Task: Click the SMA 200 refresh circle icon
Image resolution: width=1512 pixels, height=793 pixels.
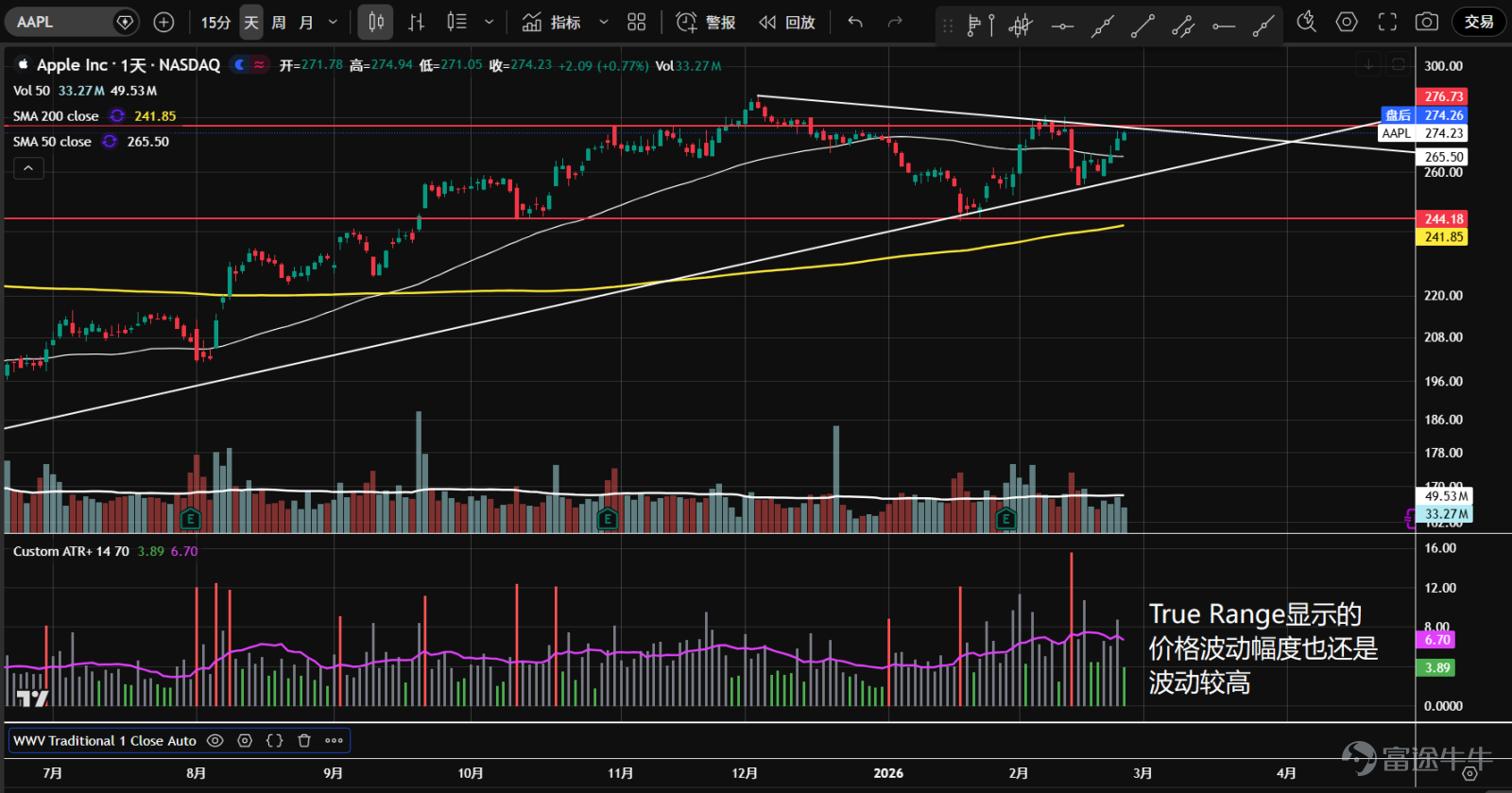Action: click(117, 116)
